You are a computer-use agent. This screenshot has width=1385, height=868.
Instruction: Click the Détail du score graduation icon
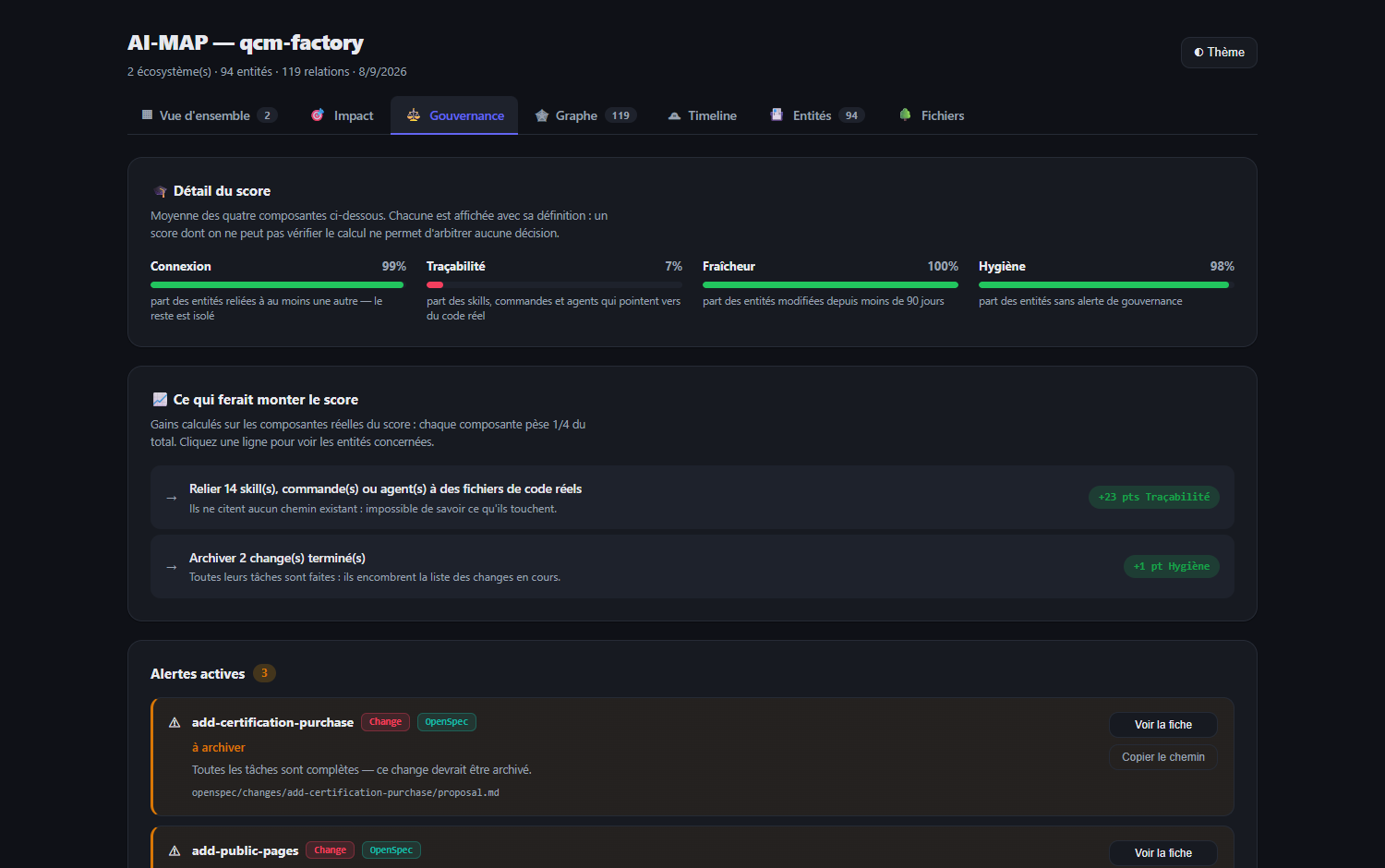click(160, 191)
